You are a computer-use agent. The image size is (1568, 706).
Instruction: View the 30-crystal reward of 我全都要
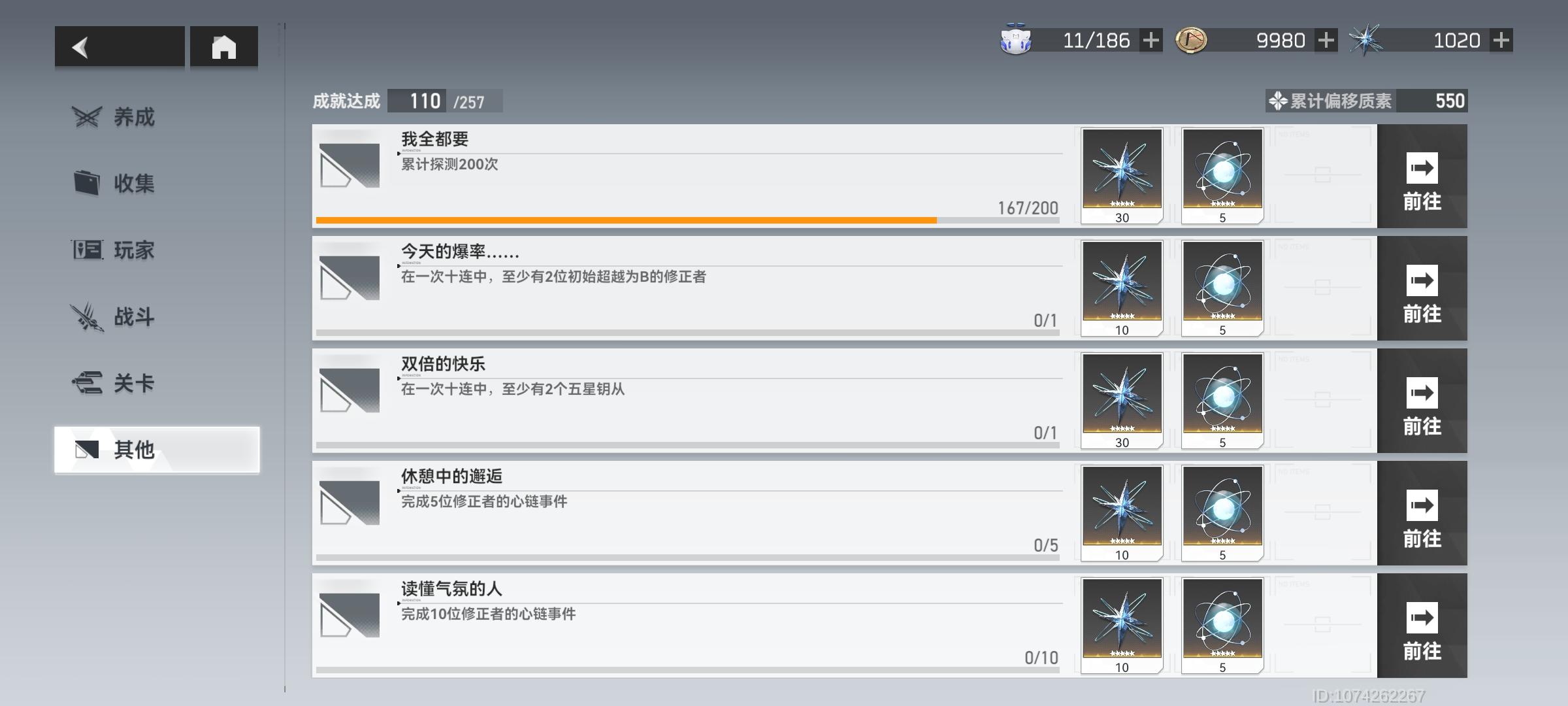(1122, 176)
